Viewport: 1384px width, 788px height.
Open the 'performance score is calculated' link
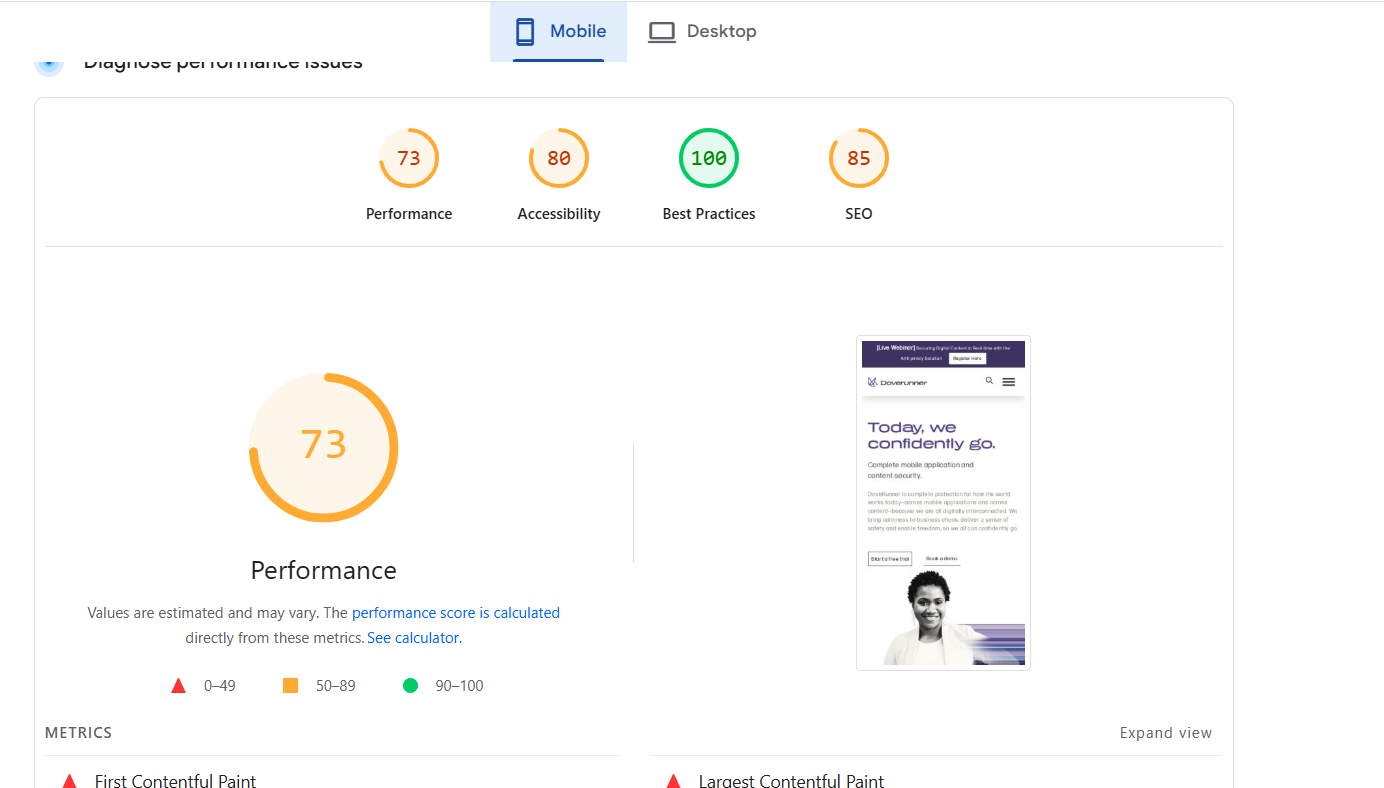(455, 613)
